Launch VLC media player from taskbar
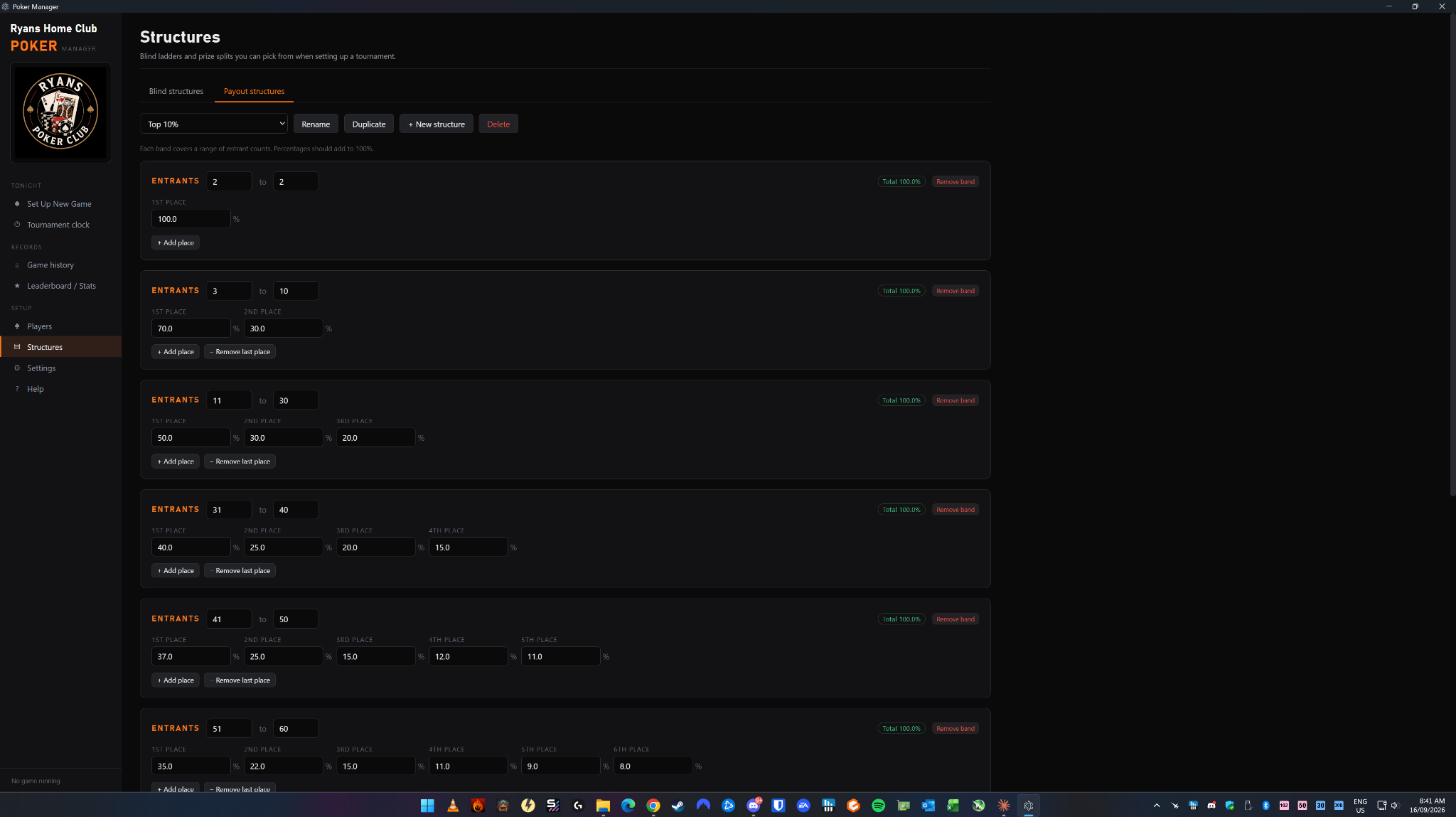The height and width of the screenshot is (817, 1456). pyautogui.click(x=452, y=805)
